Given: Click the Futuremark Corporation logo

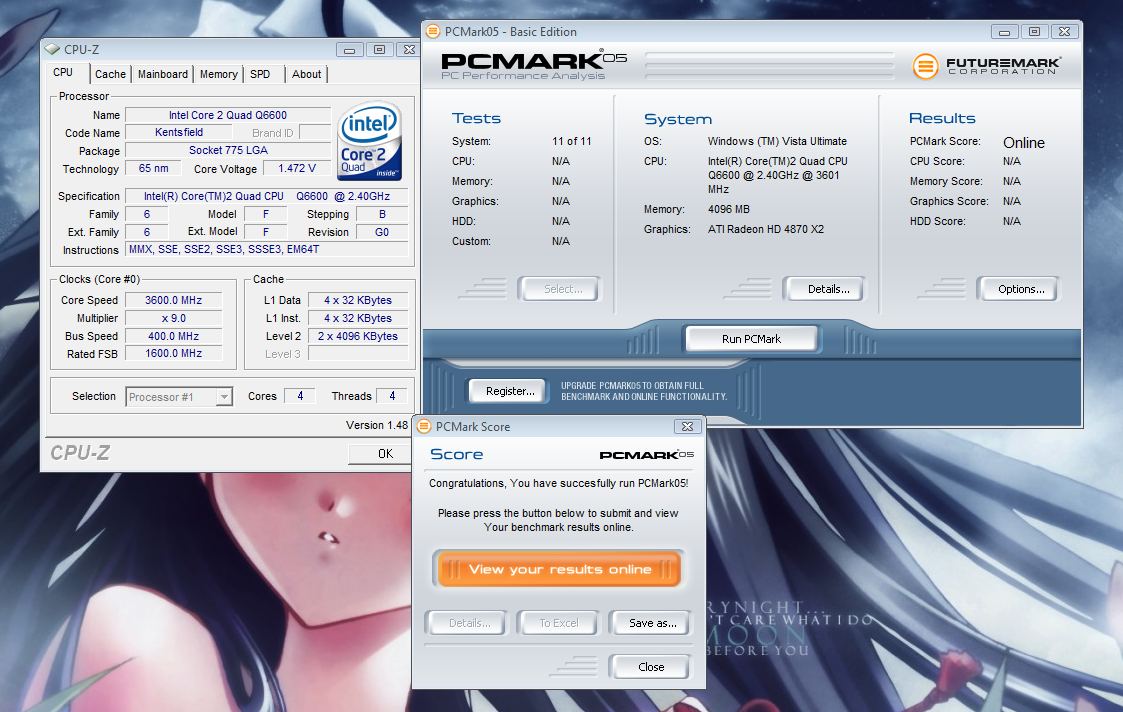Looking at the screenshot, I should [x=987, y=66].
